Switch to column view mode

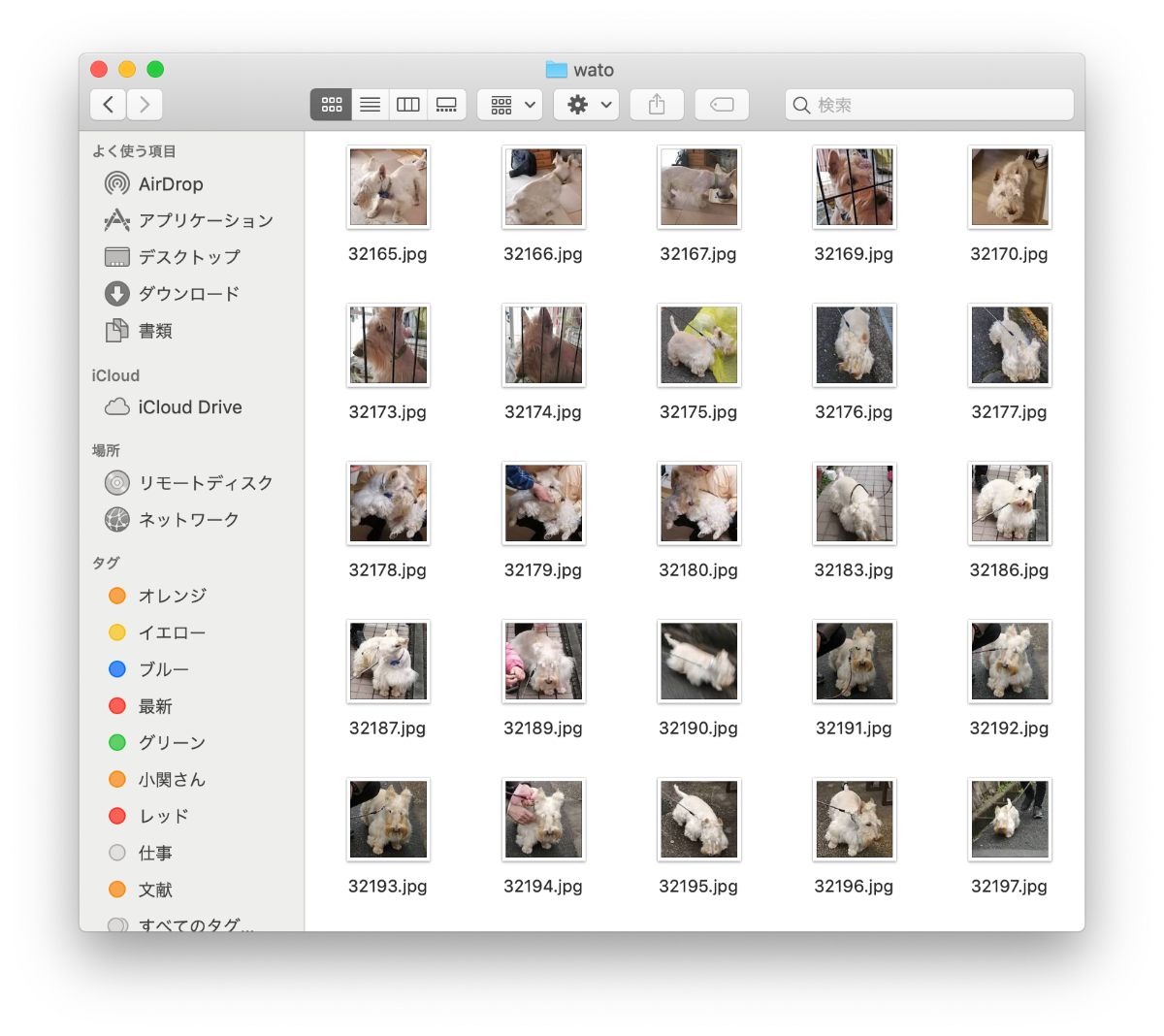(x=408, y=105)
